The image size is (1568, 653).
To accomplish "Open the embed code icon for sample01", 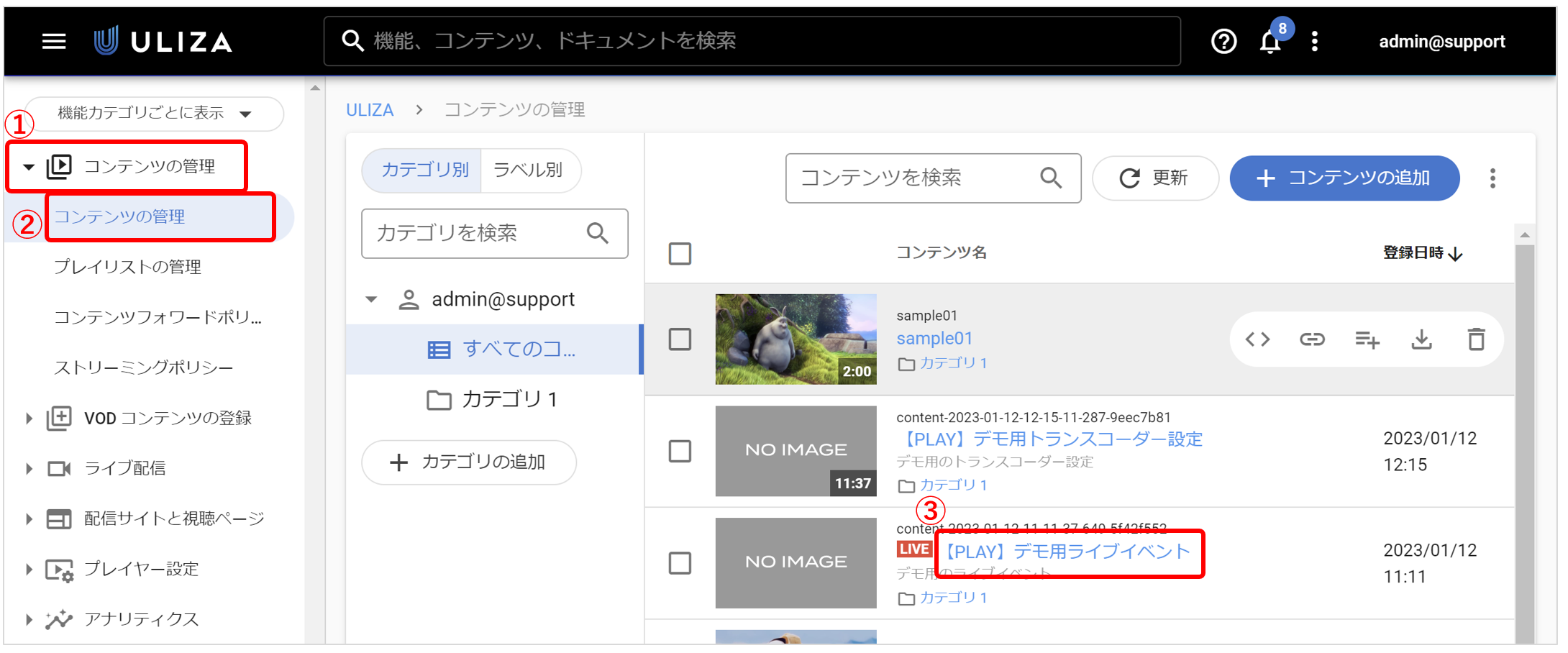I will pyautogui.click(x=1257, y=339).
